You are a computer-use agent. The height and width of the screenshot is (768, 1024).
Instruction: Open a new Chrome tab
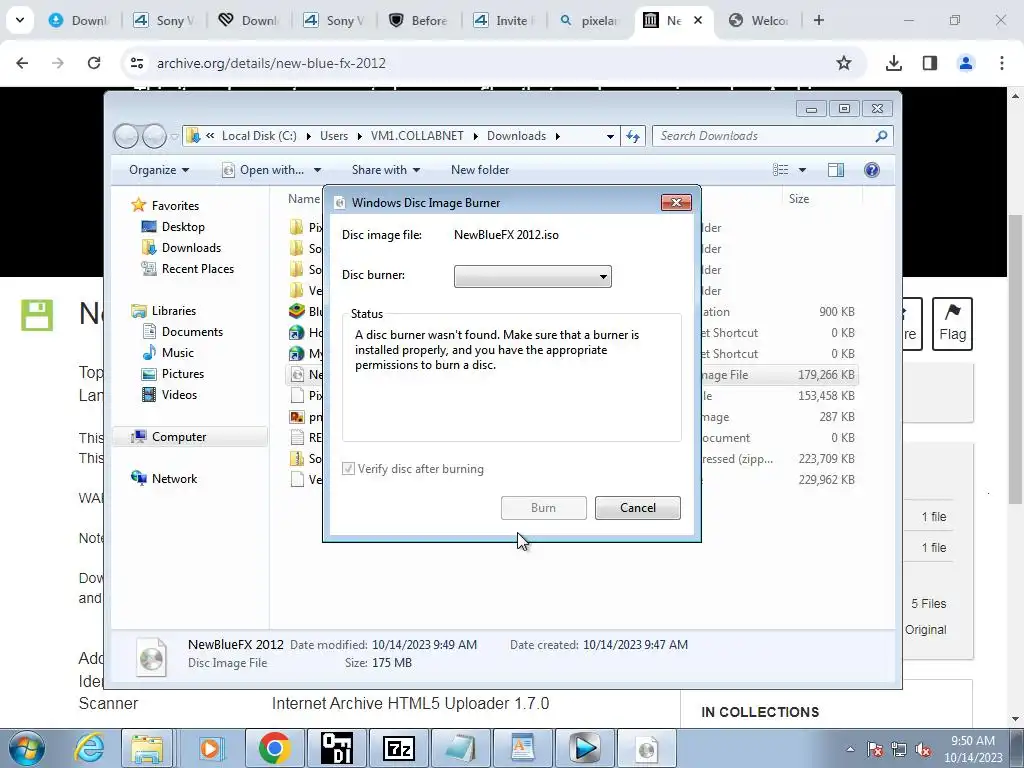click(x=818, y=20)
